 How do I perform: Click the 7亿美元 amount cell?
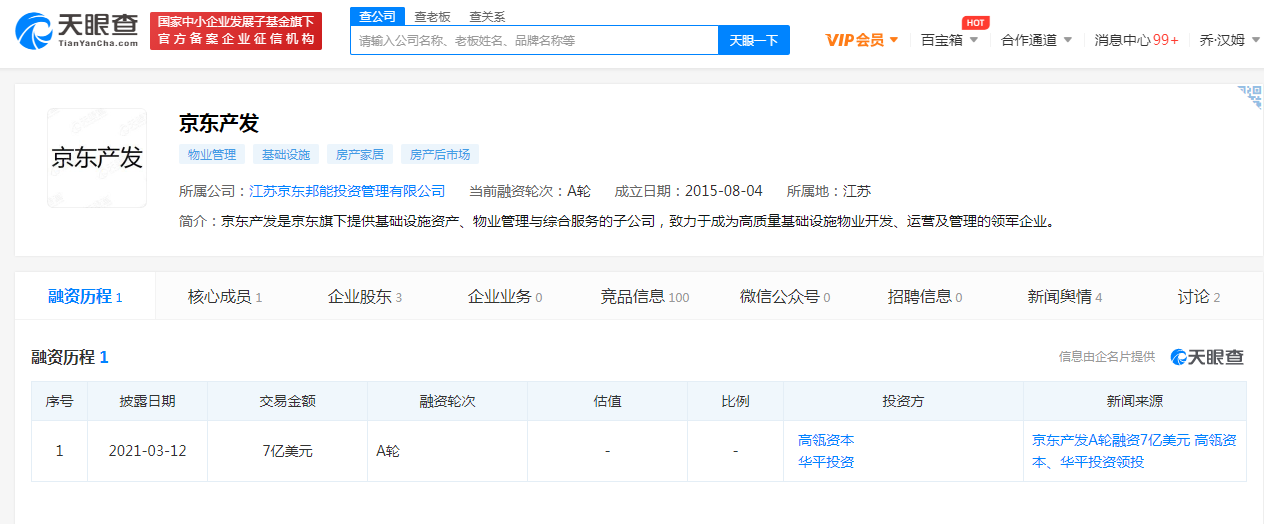click(288, 451)
